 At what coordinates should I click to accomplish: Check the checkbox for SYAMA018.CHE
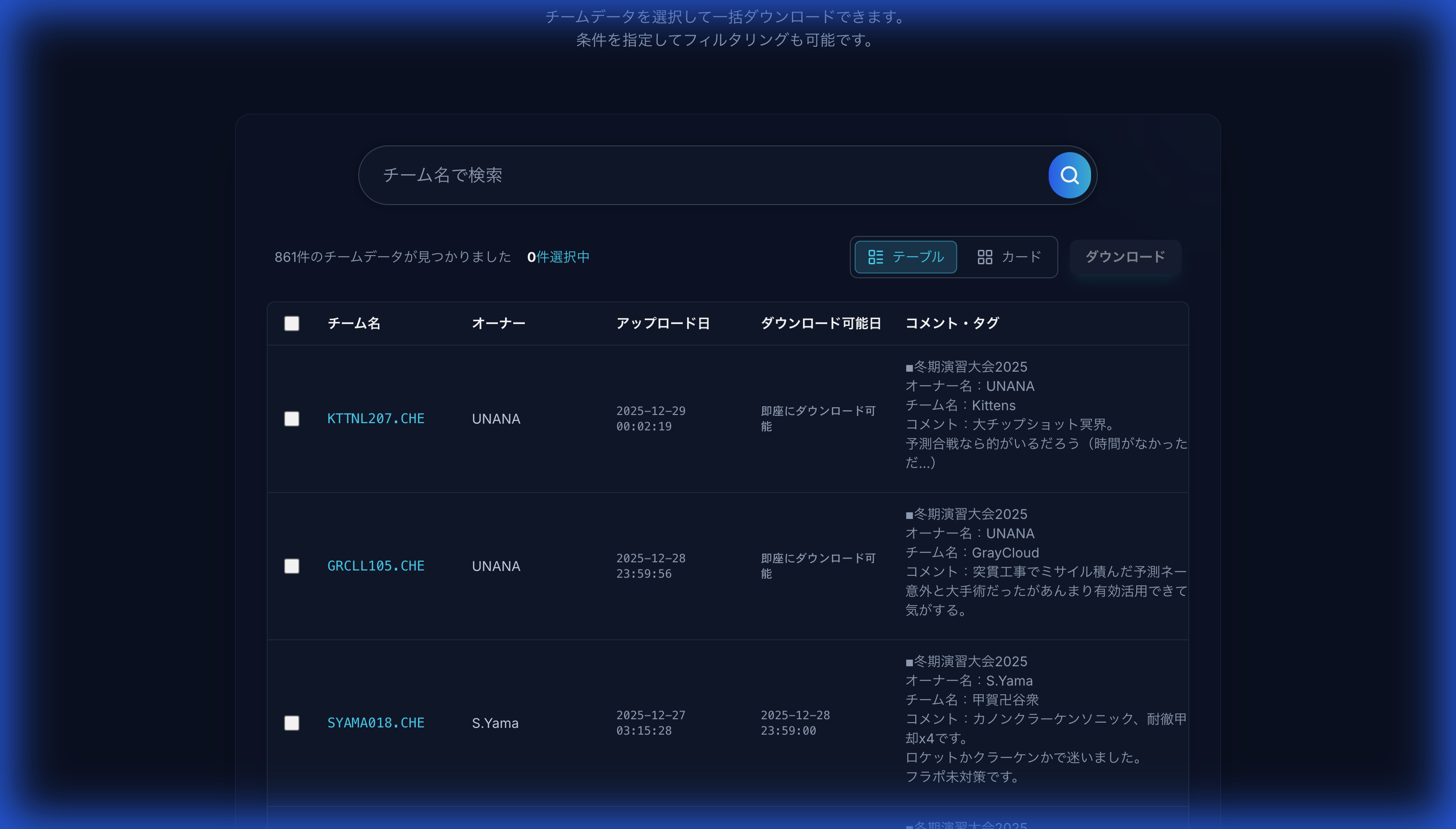[x=292, y=723]
